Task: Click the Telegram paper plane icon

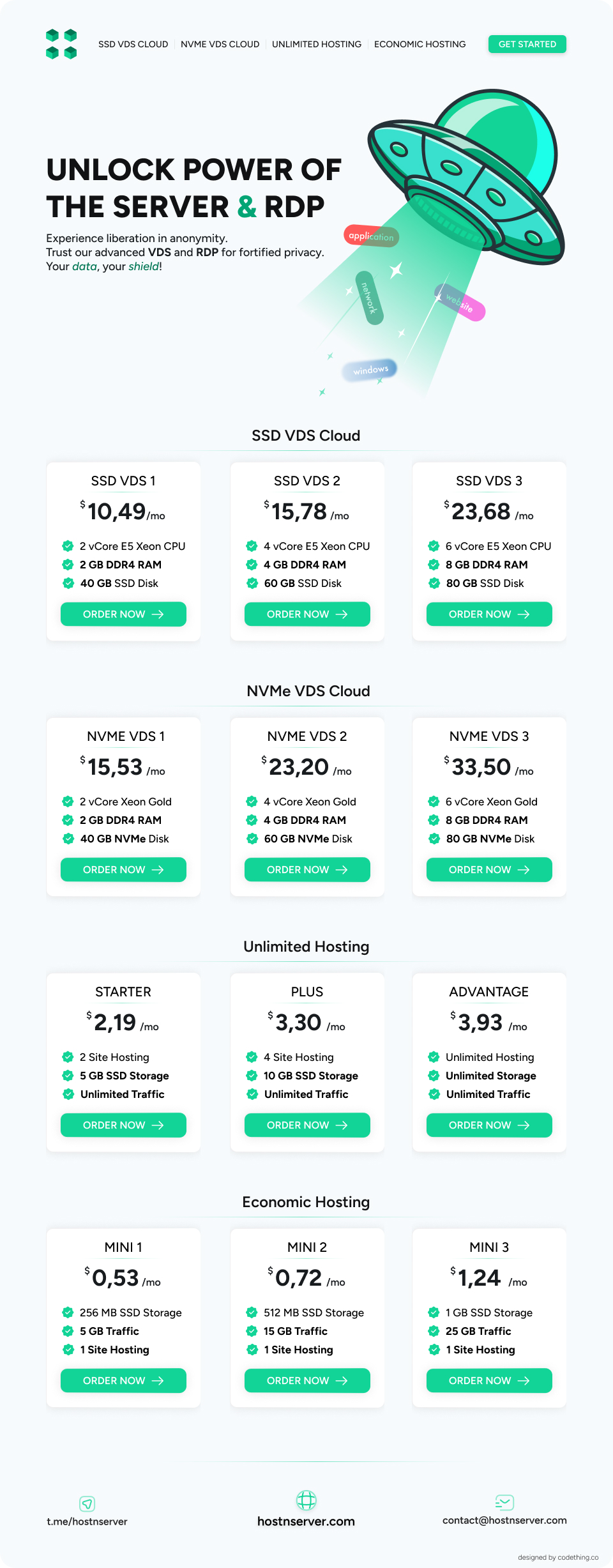Action: [x=87, y=1503]
